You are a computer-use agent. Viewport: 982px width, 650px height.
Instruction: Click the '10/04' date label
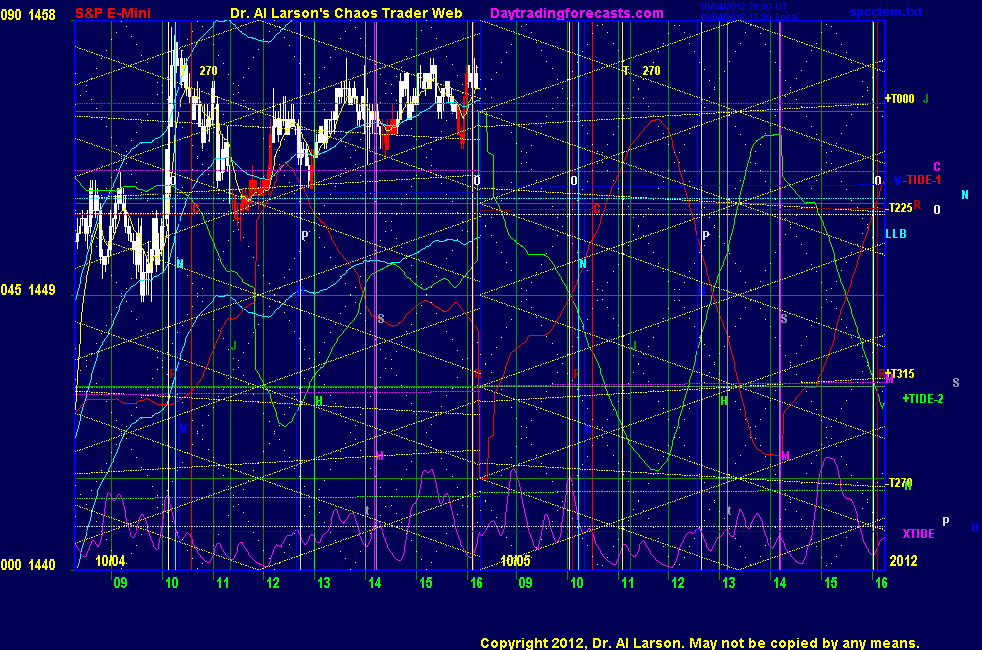pyautogui.click(x=110, y=560)
